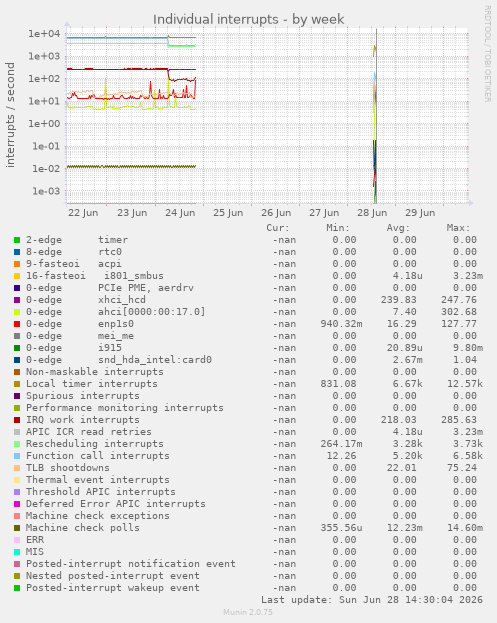Click the 'PCIe PME, aerdrv' legend label
Image resolution: width=497 pixels, height=623 pixels.
[146, 288]
